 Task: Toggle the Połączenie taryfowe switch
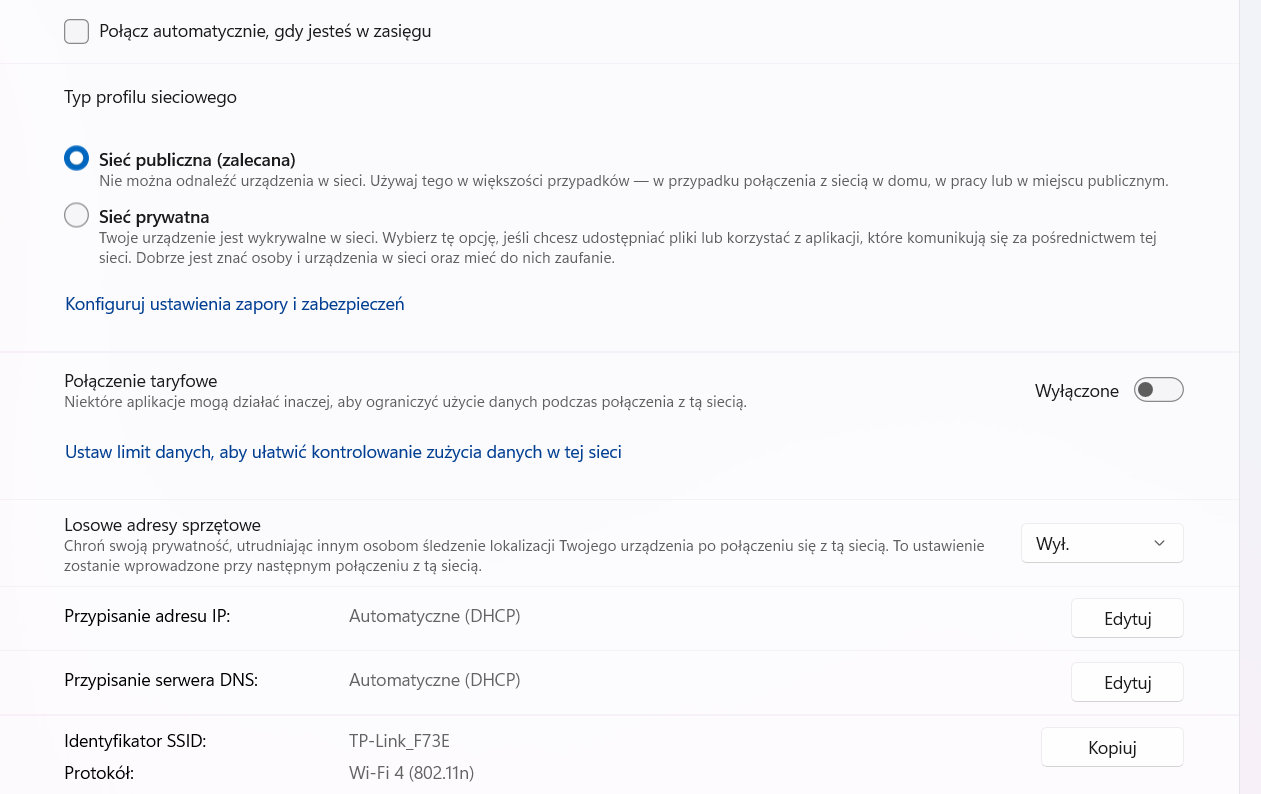click(1158, 390)
